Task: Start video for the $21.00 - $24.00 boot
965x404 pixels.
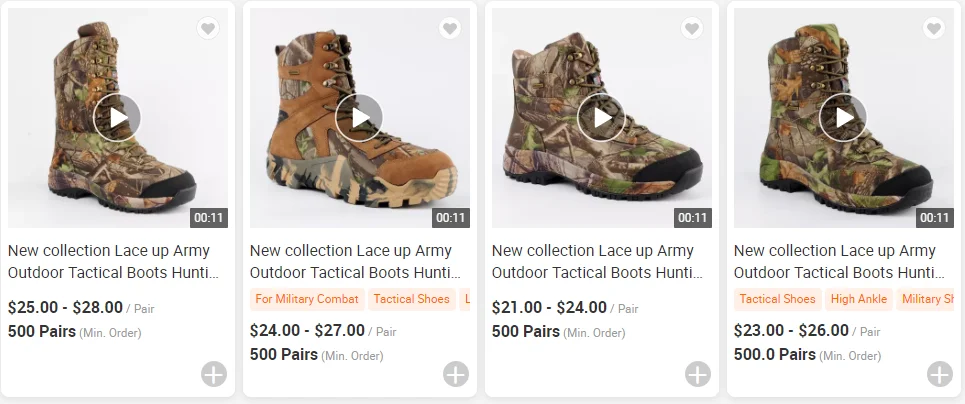Action: (x=601, y=118)
